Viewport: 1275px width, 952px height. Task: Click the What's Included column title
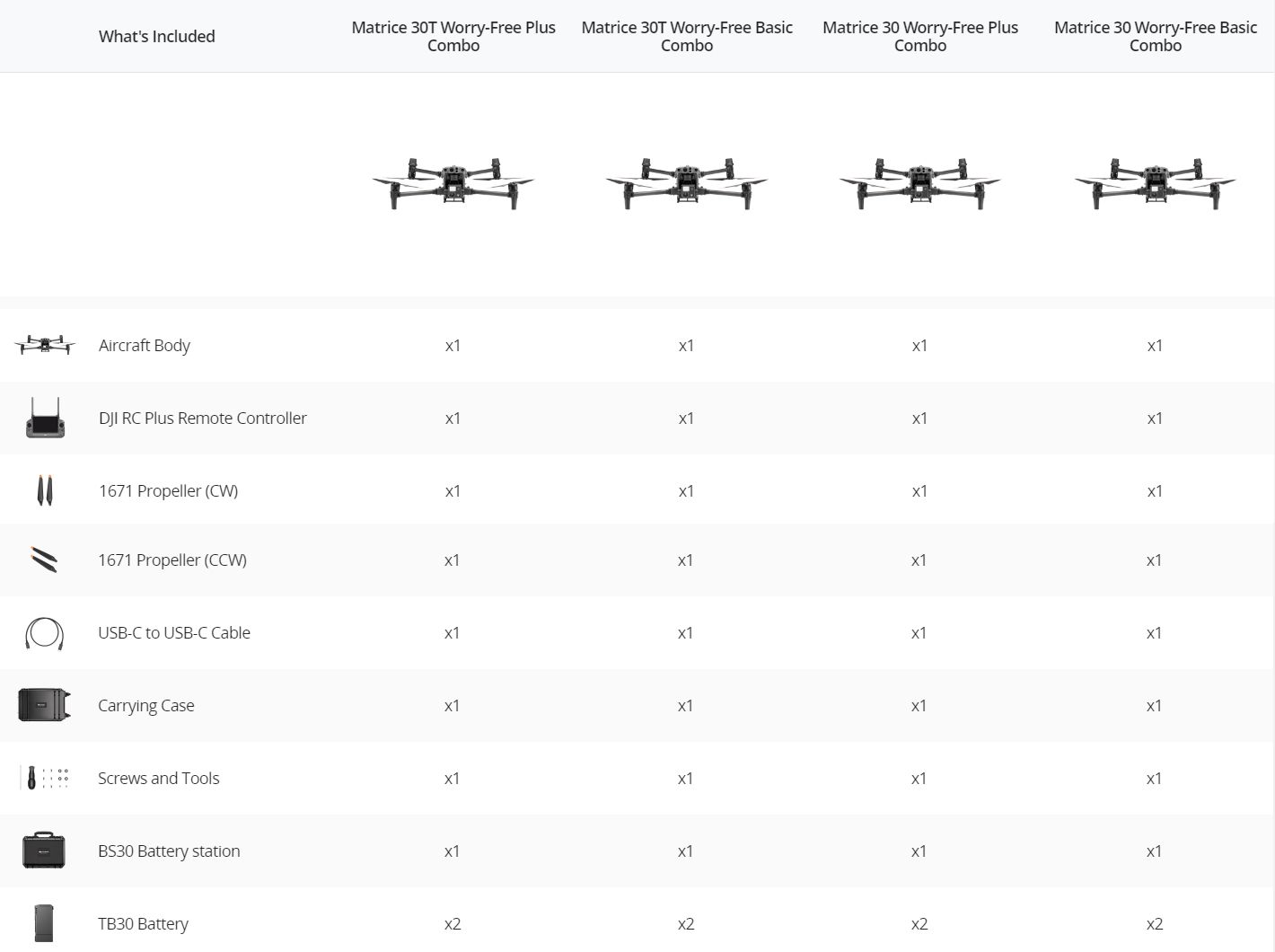[157, 37]
